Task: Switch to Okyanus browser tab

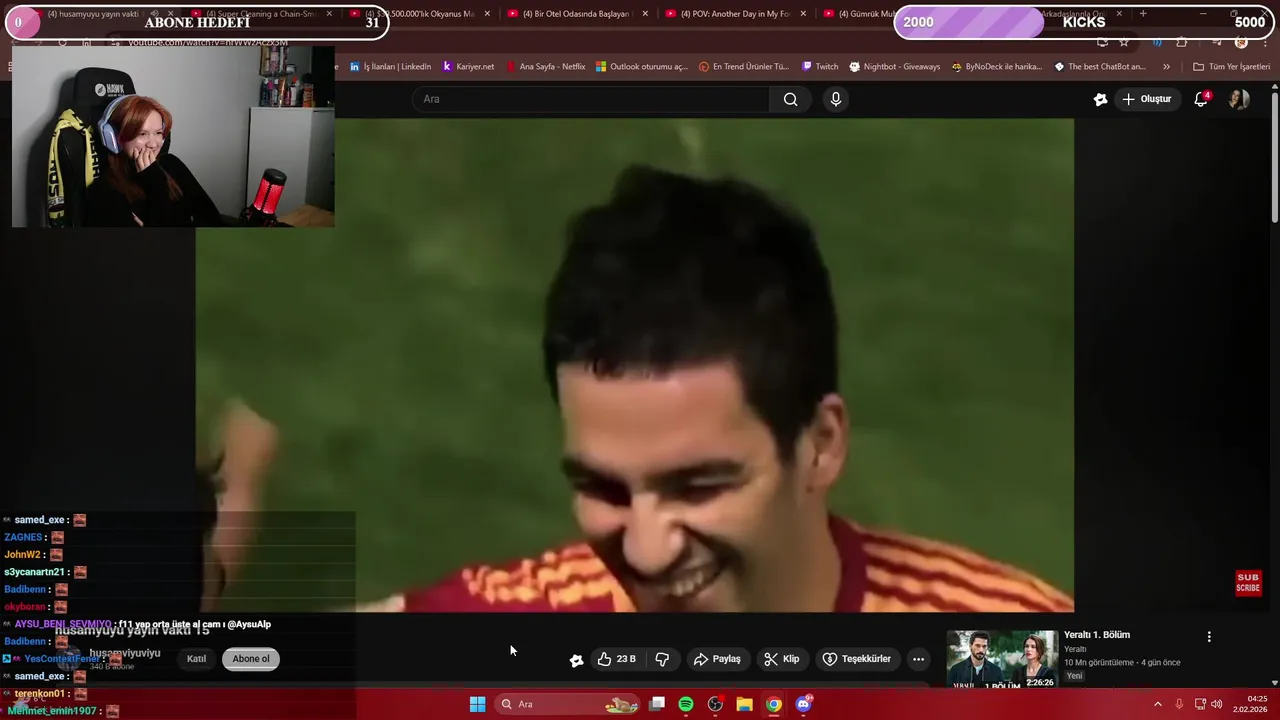Action: coord(420,14)
